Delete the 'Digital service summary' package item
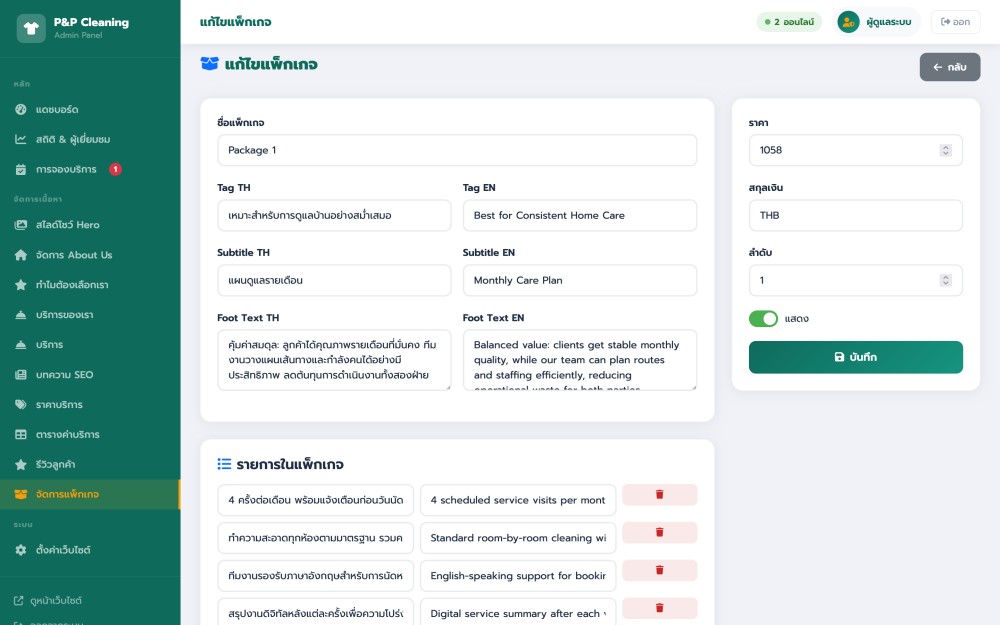Image resolution: width=1000 pixels, height=625 pixels. 659,608
